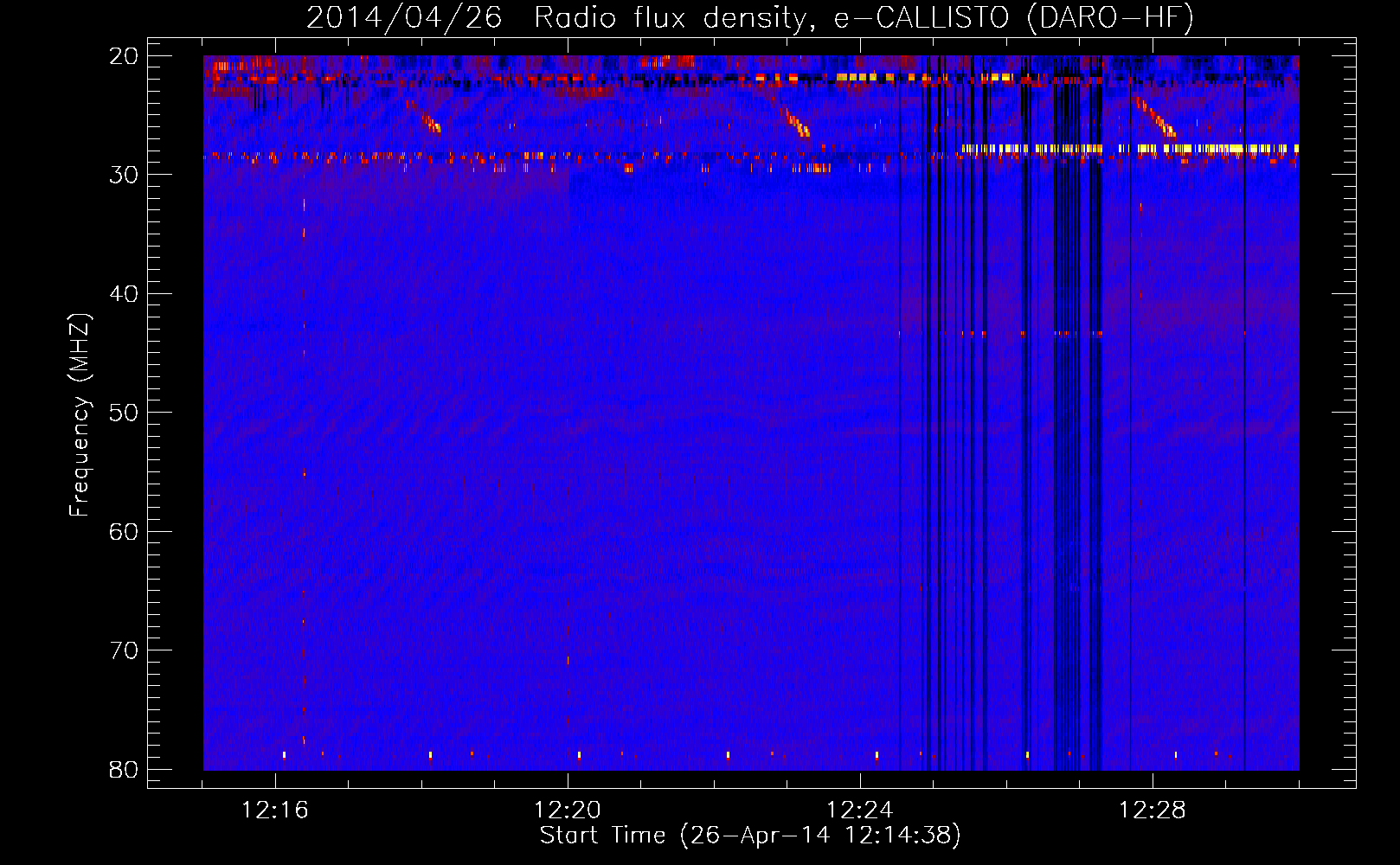The height and width of the screenshot is (865, 1400).
Task: Click the drifting radio burst near 12:23
Action: [x=795, y=120]
